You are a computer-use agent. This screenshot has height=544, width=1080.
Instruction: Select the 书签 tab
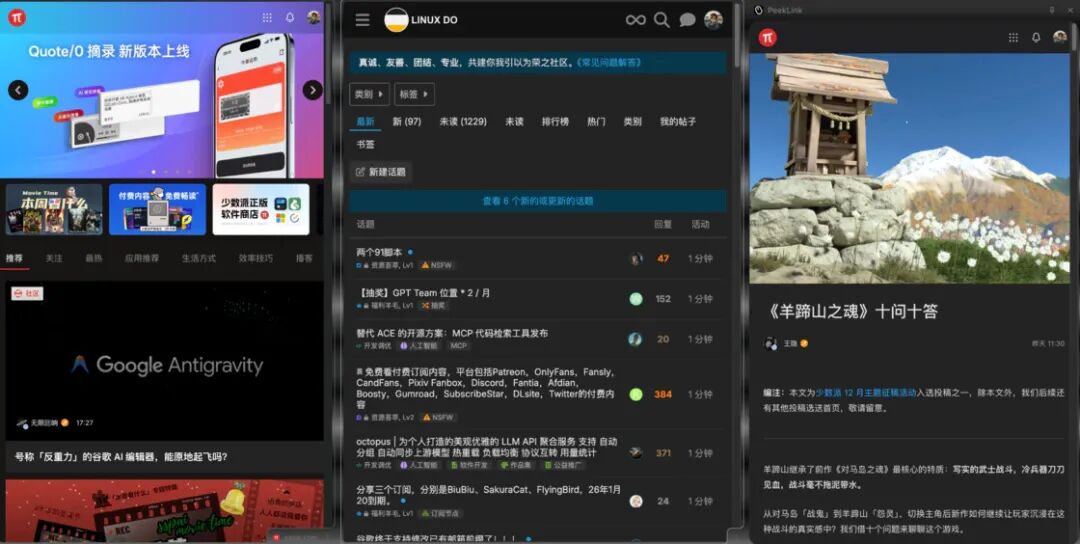[x=366, y=145]
